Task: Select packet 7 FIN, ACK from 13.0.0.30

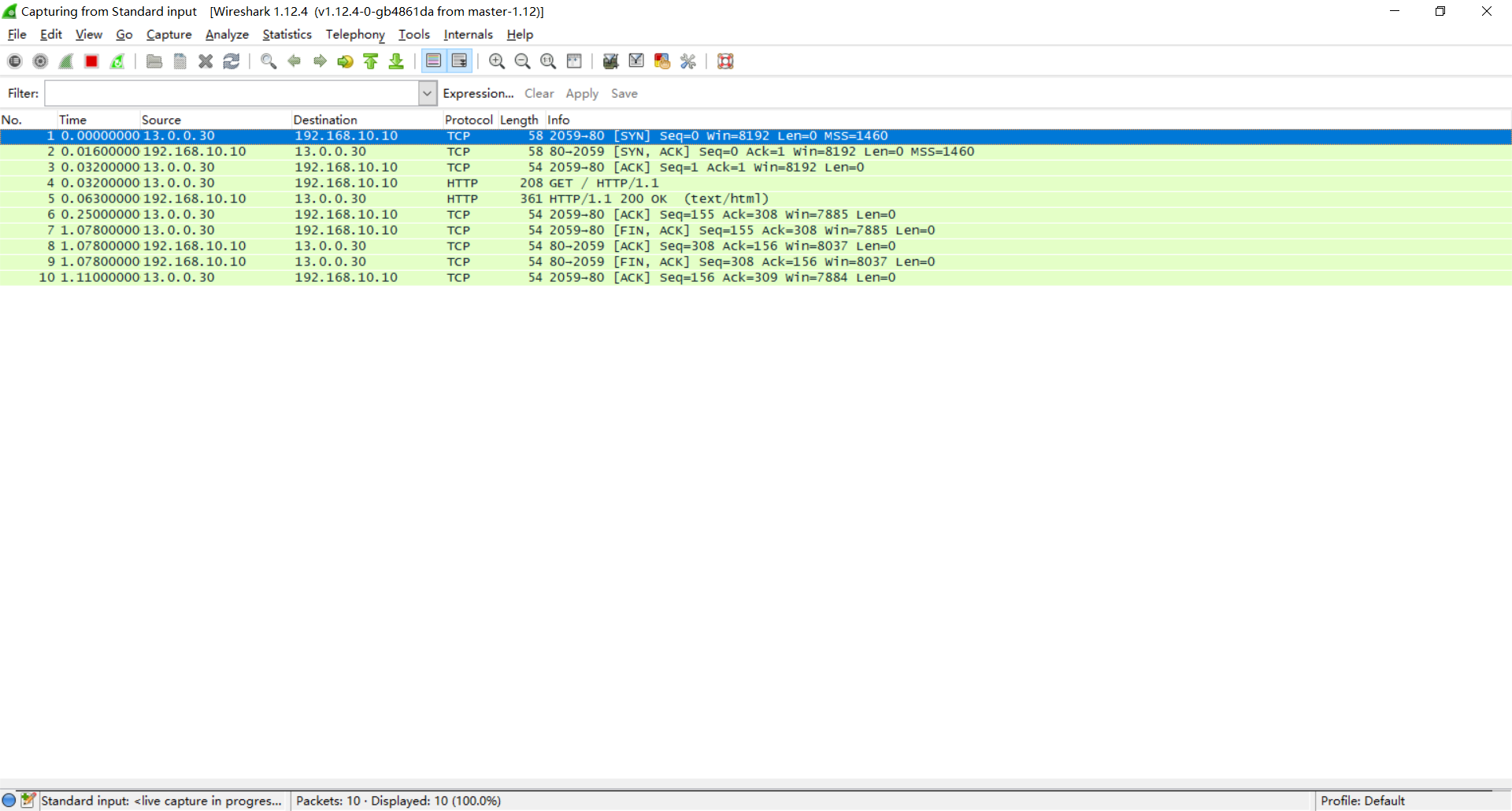Action: [x=756, y=231]
